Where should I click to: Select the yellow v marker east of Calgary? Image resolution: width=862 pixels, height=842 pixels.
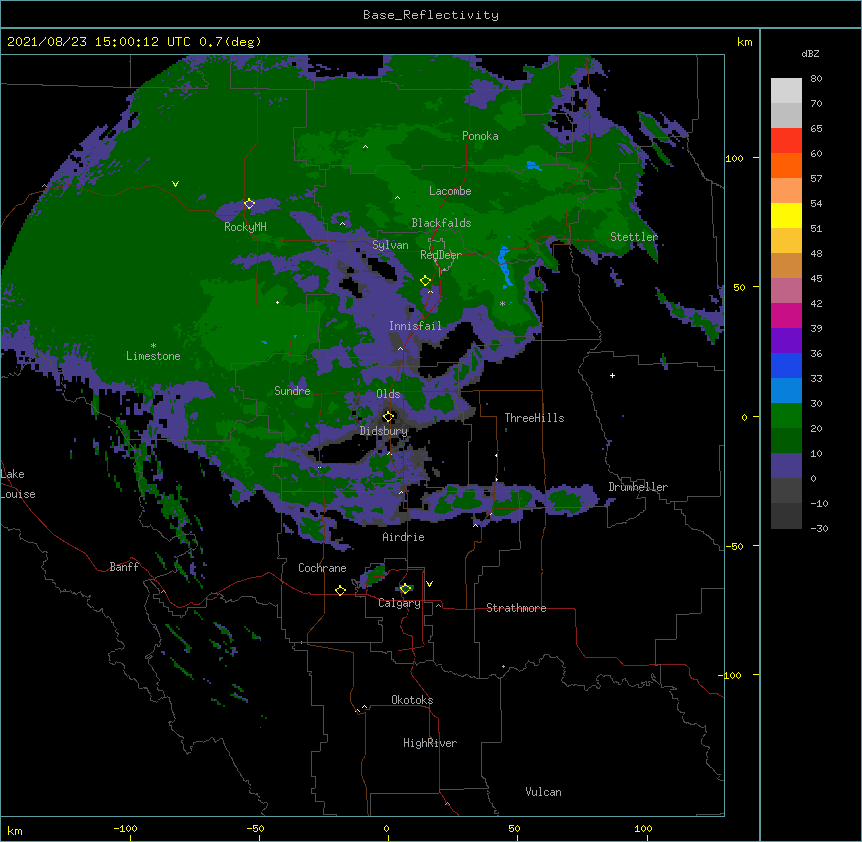(x=429, y=584)
